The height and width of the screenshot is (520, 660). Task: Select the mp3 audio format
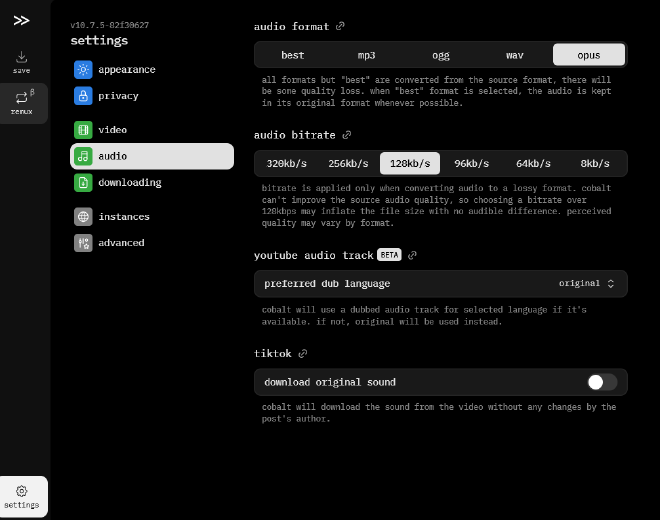[x=366, y=55]
